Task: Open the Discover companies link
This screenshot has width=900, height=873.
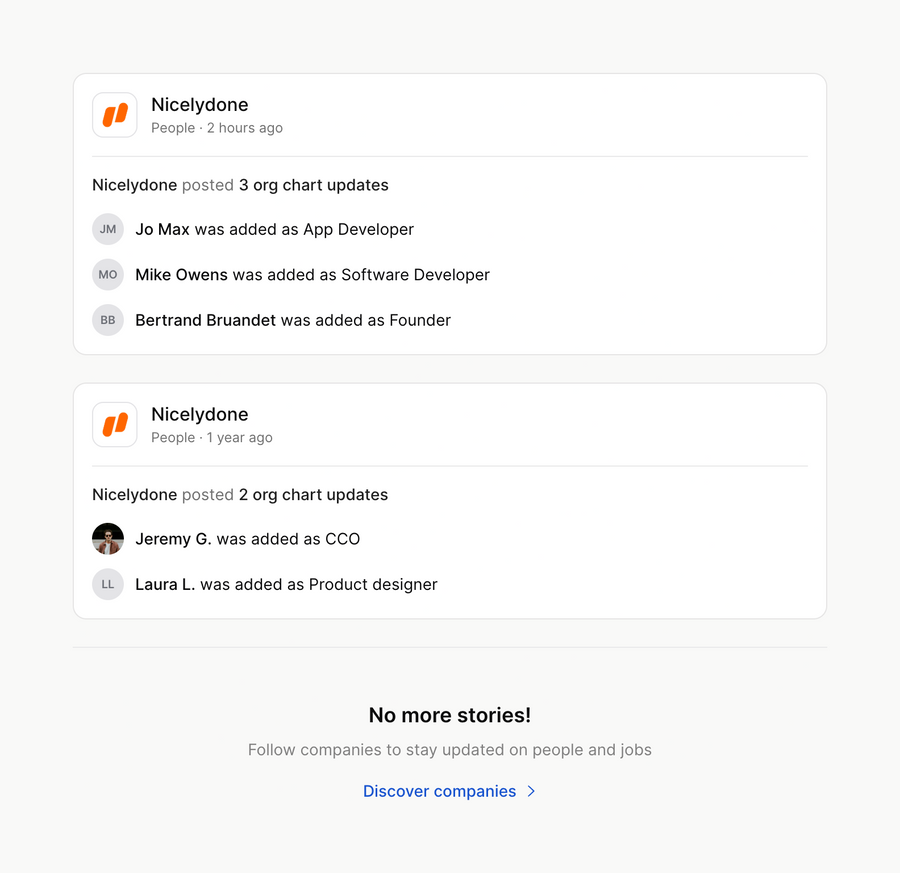Action: 440,791
